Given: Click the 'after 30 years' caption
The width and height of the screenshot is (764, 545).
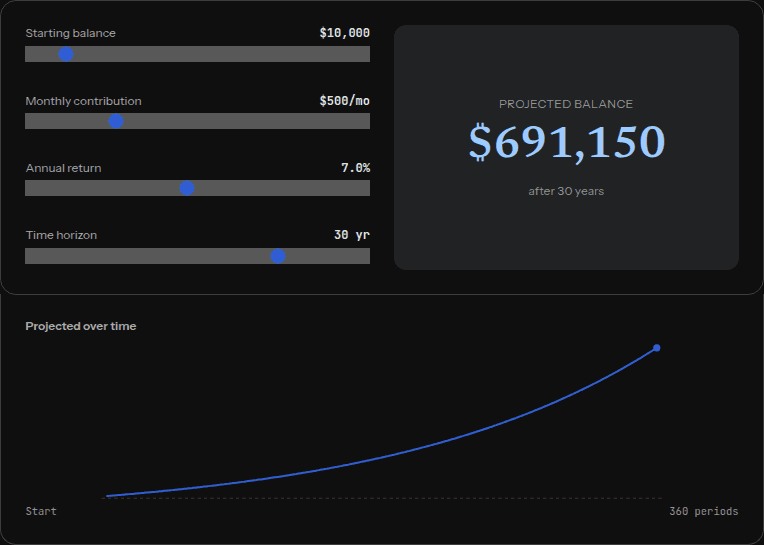Looking at the screenshot, I should click(566, 191).
